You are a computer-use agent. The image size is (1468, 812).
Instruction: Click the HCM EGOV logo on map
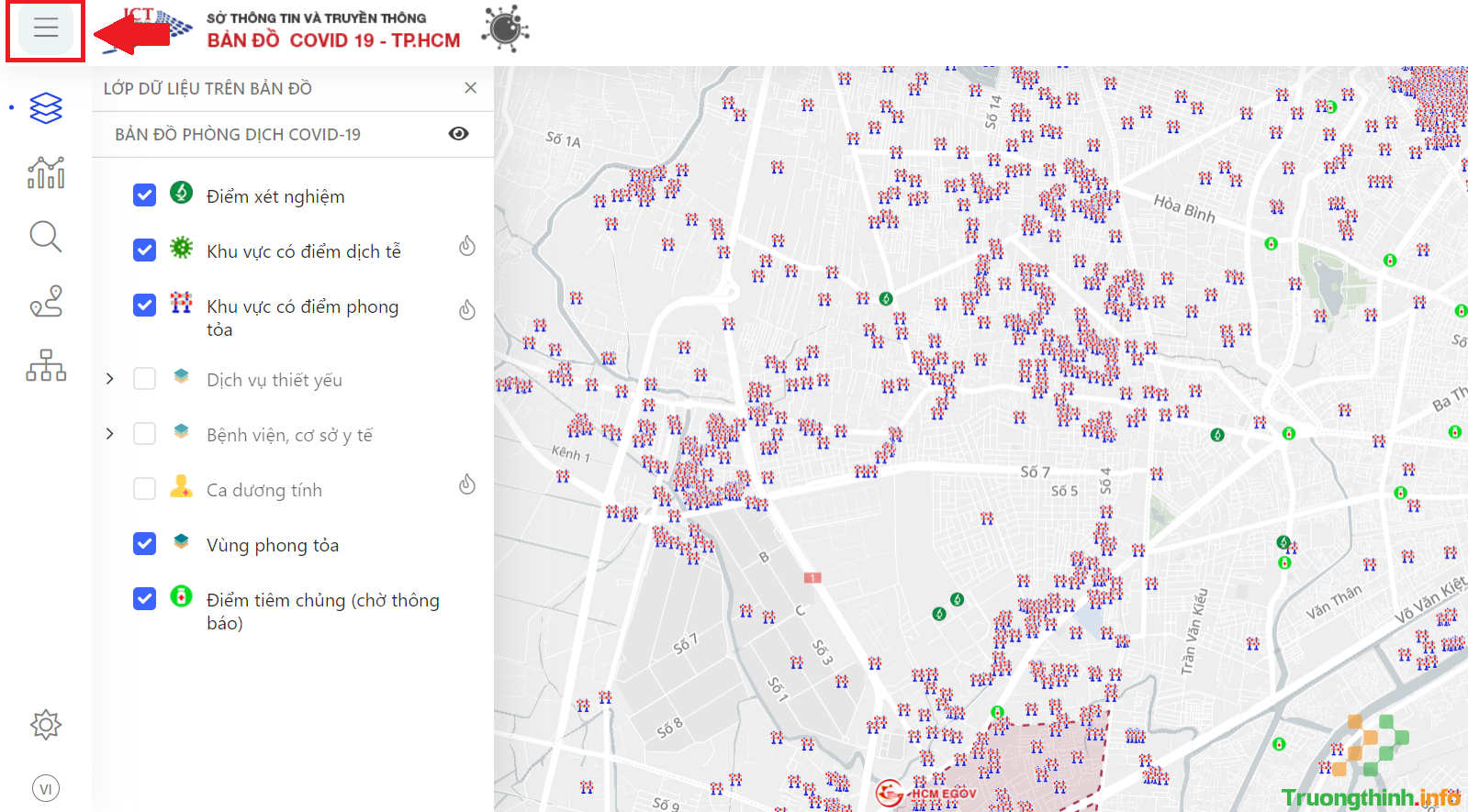[927, 793]
